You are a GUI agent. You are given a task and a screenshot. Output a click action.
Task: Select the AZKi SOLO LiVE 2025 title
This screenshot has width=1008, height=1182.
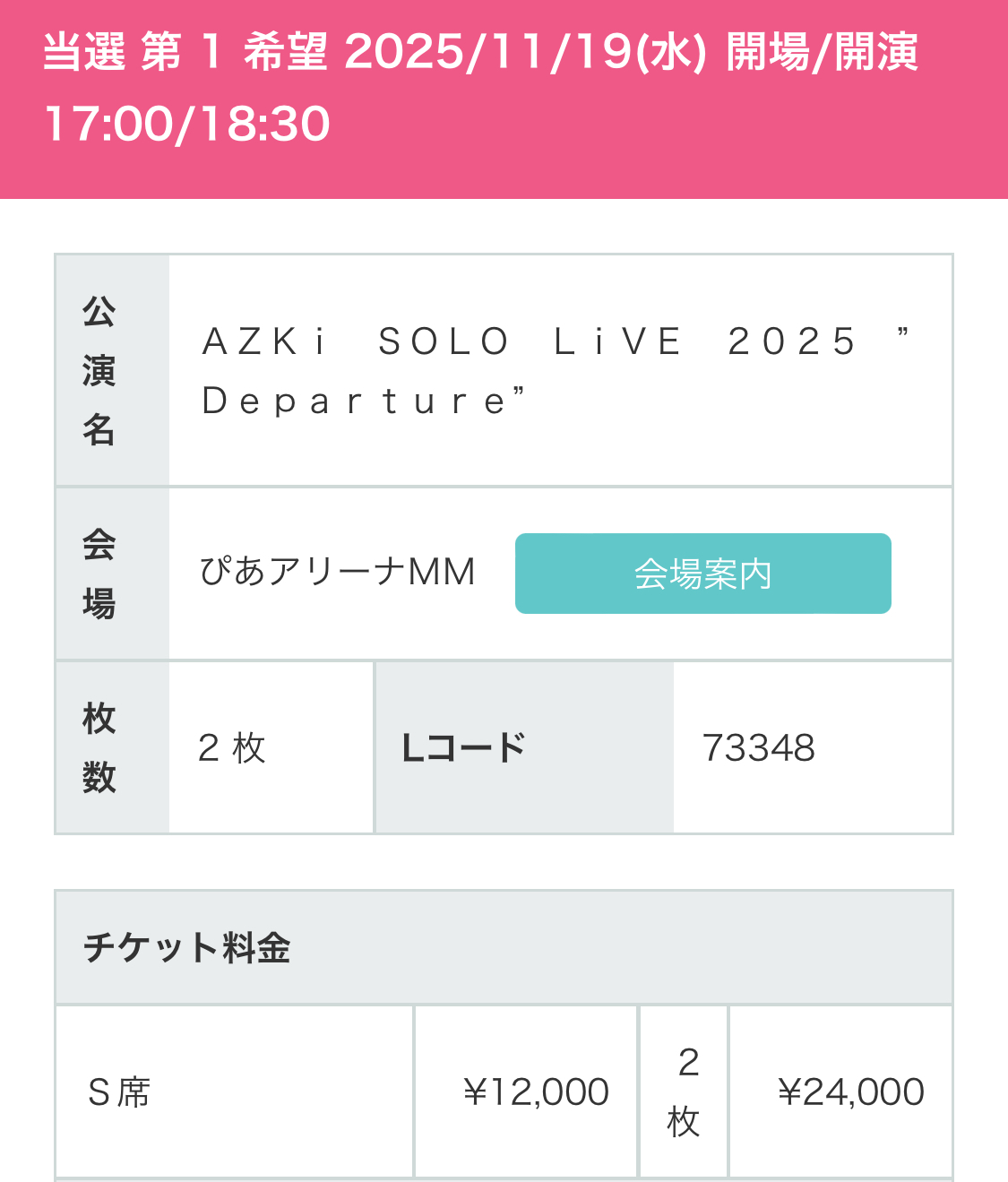pos(530,341)
